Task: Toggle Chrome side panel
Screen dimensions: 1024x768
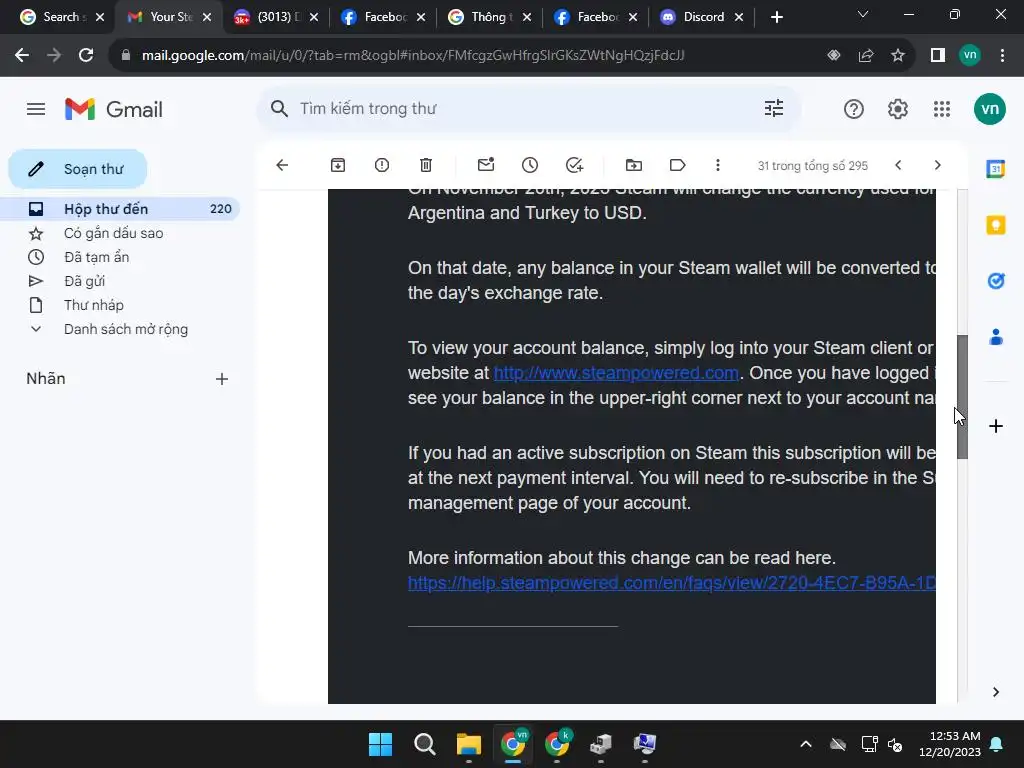Action: click(x=938, y=56)
